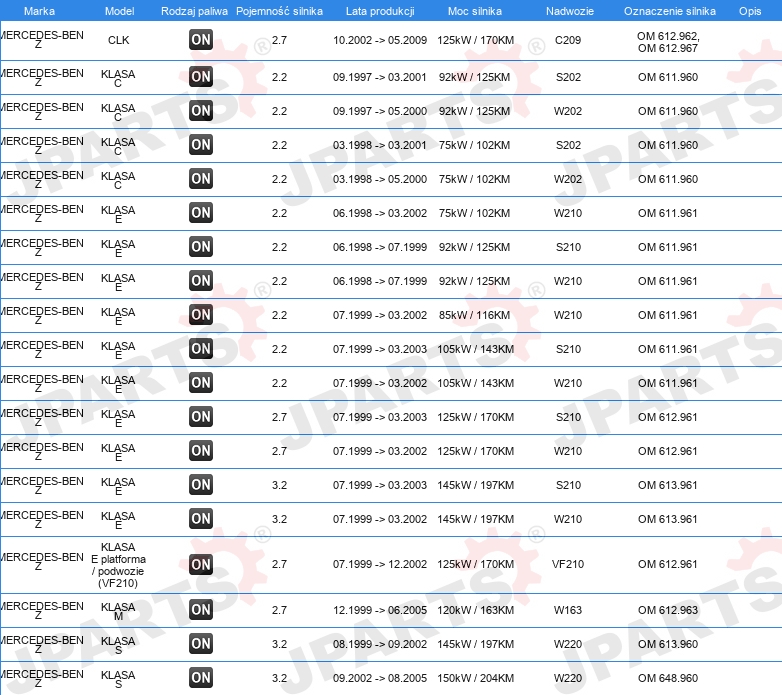Screen dimensions: 782x695
Task: Click the Pojemność silnika column header
Action: tap(279, 11)
